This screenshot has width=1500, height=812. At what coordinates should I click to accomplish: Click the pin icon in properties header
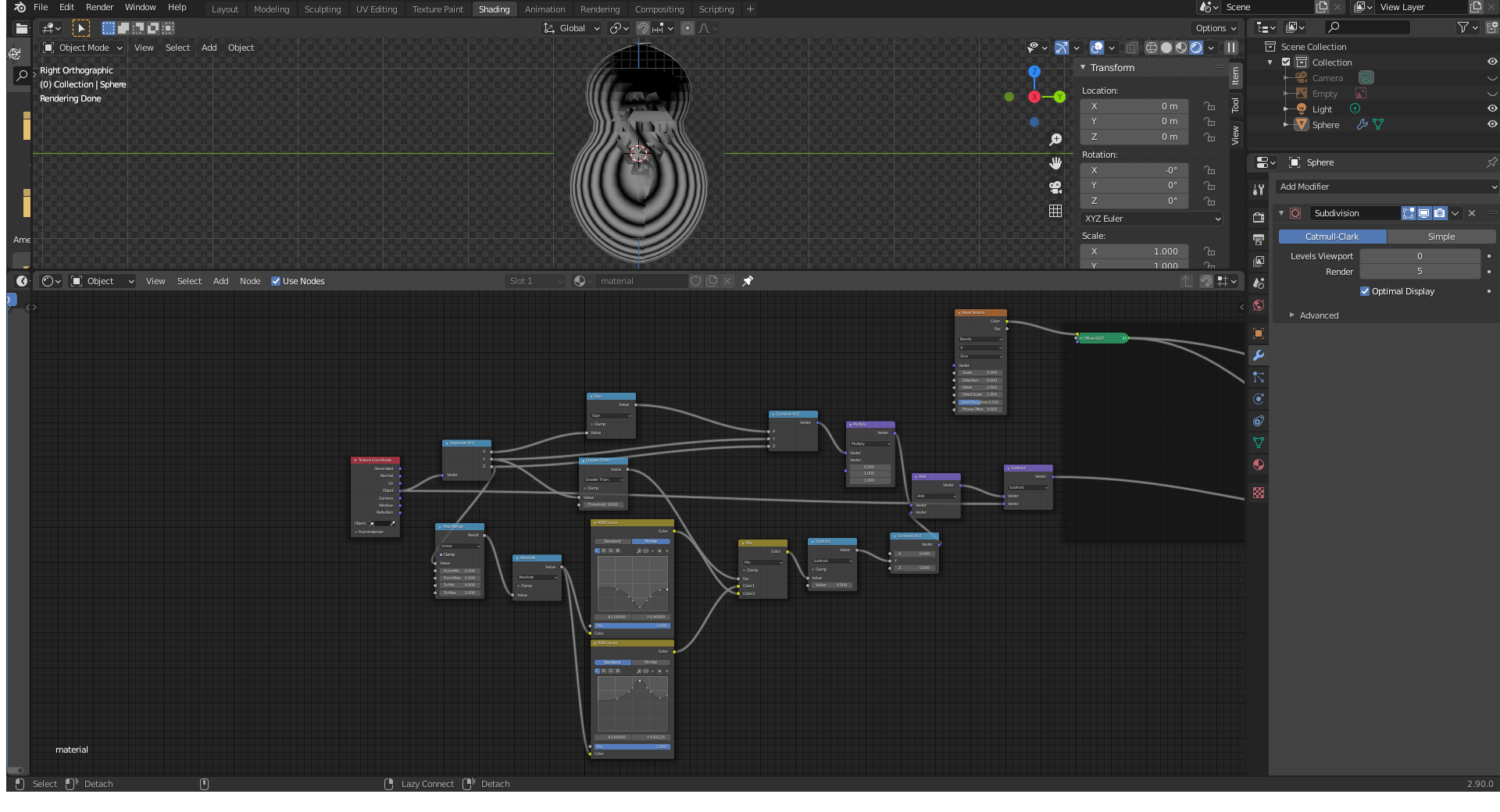[1491, 162]
